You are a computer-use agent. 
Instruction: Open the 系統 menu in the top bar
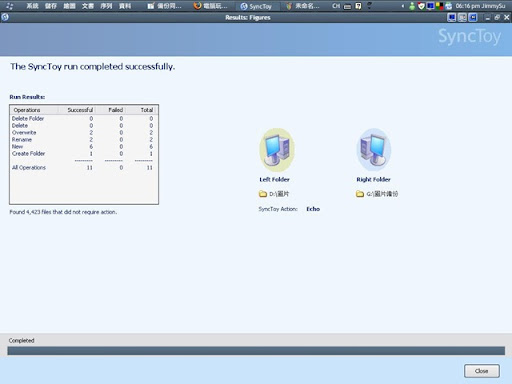click(32, 6)
